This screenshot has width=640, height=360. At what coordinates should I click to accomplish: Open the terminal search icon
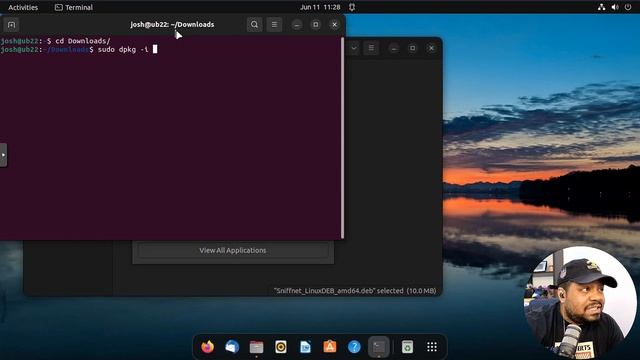coord(254,24)
